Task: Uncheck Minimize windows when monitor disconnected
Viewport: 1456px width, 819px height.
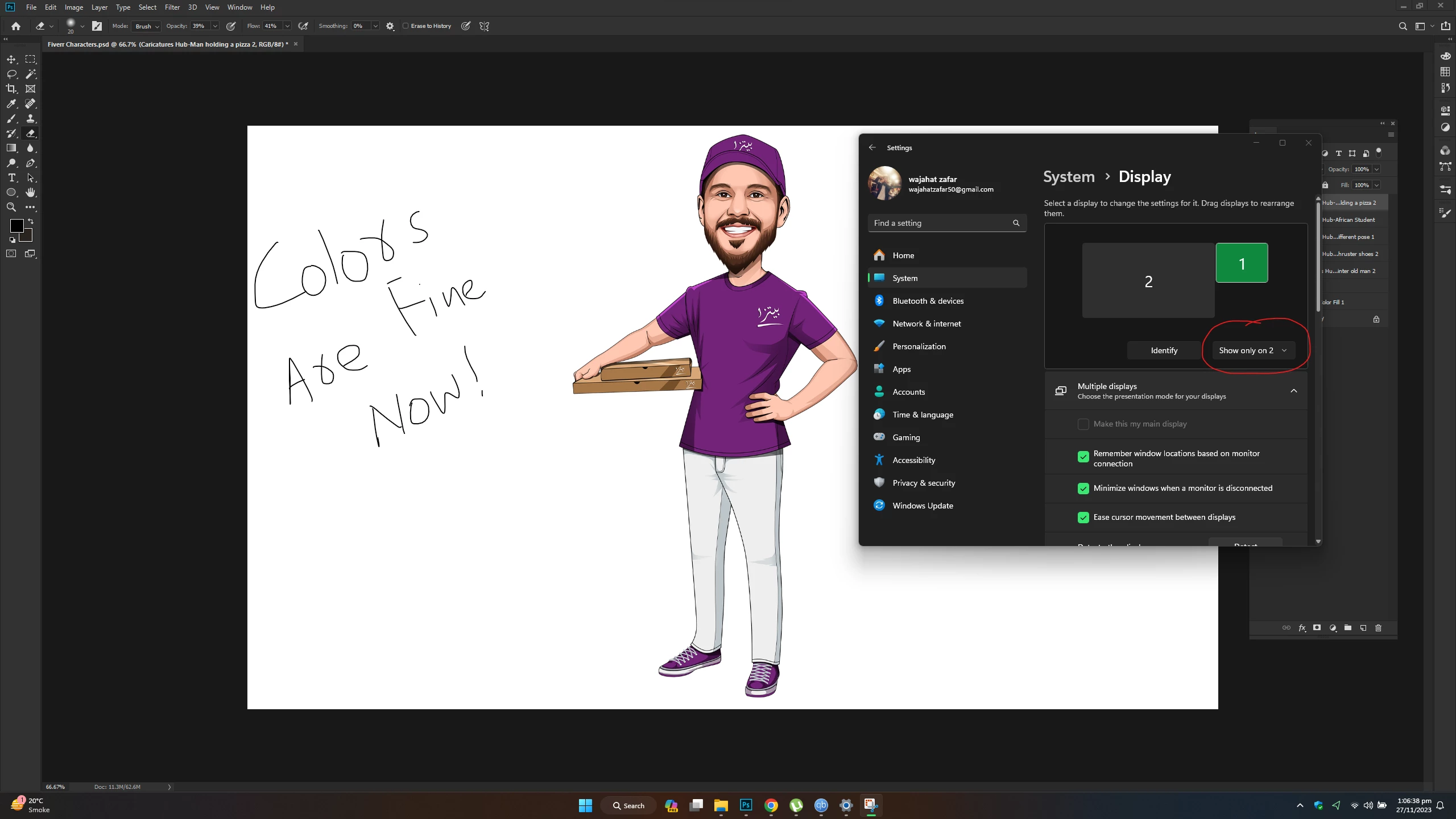Action: (x=1083, y=489)
